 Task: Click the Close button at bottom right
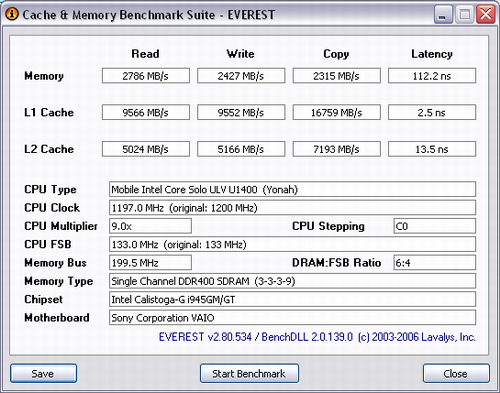[x=456, y=373]
